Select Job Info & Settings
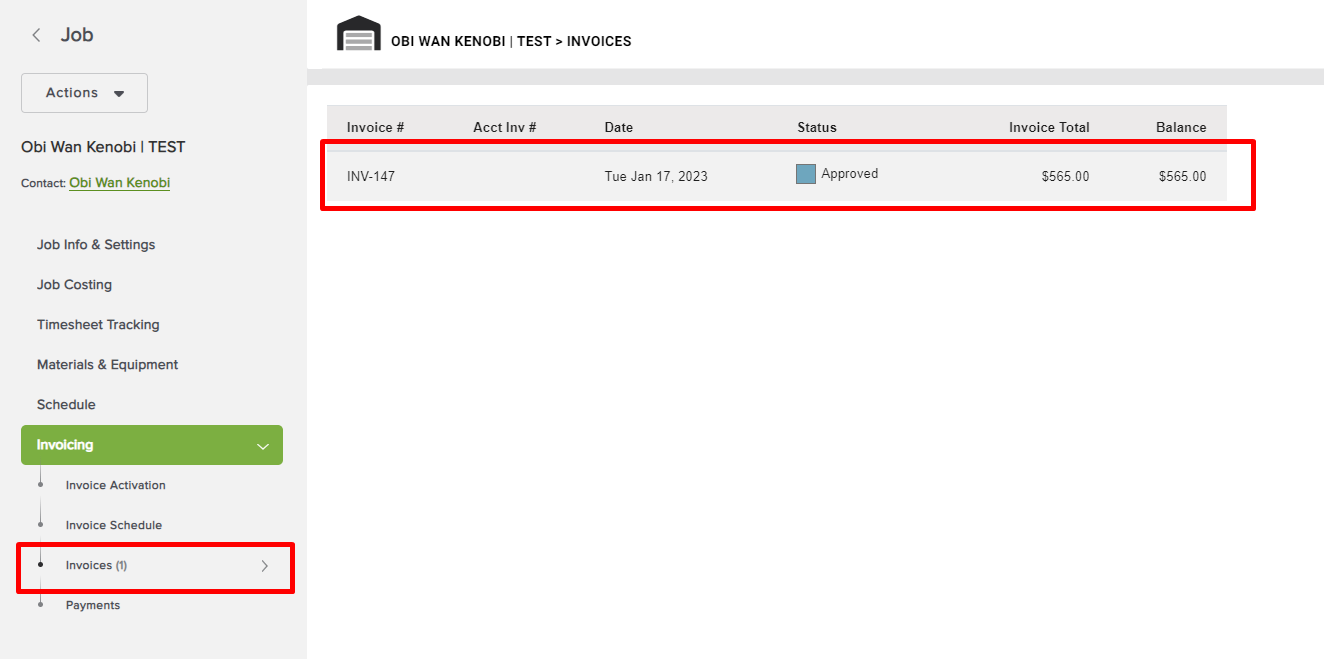 [x=96, y=244]
